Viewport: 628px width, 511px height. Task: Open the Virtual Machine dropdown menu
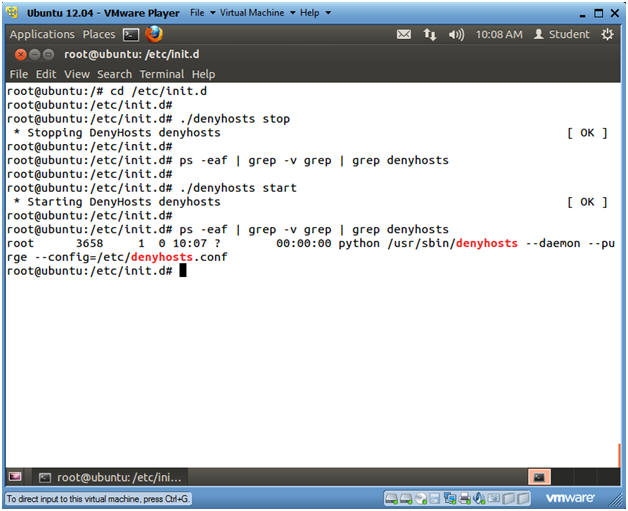coord(258,13)
